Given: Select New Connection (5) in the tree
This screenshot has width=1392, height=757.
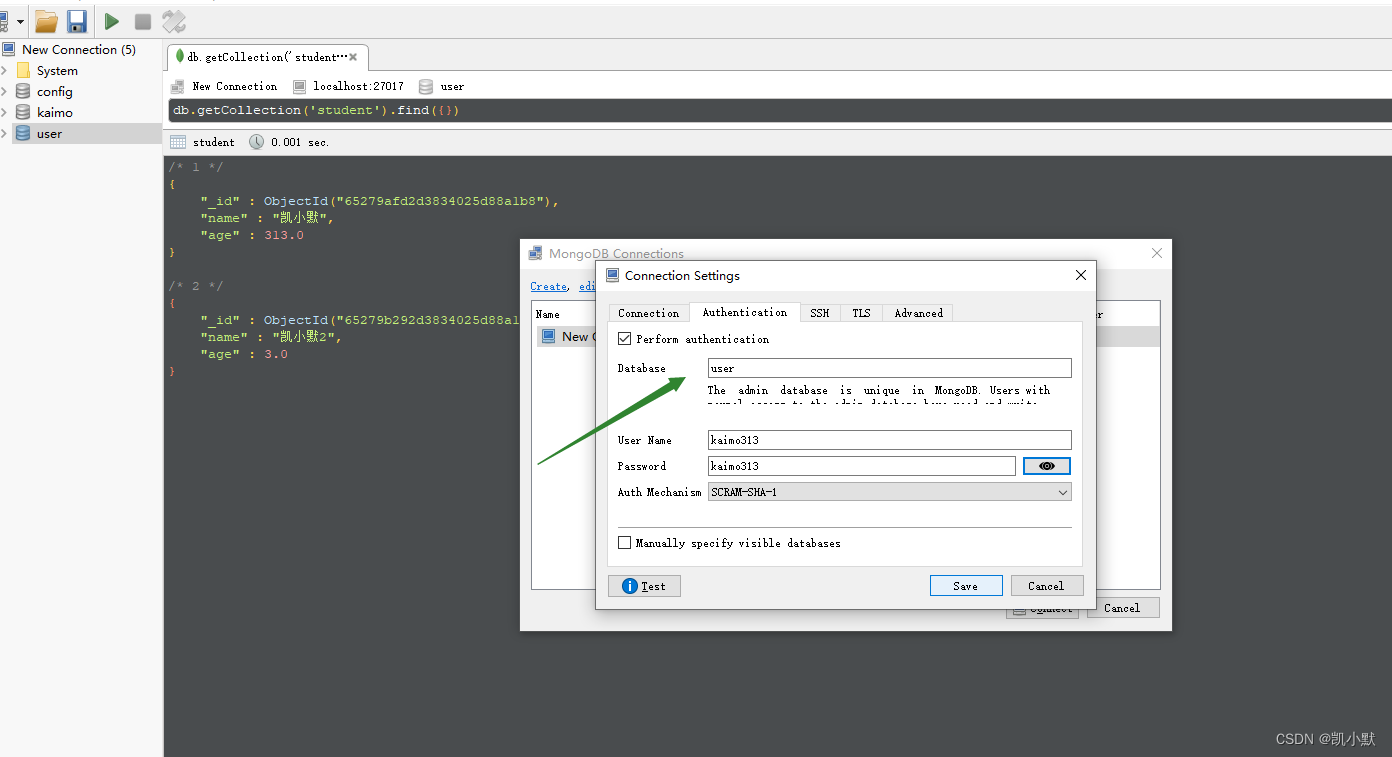Looking at the screenshot, I should pyautogui.click(x=79, y=49).
